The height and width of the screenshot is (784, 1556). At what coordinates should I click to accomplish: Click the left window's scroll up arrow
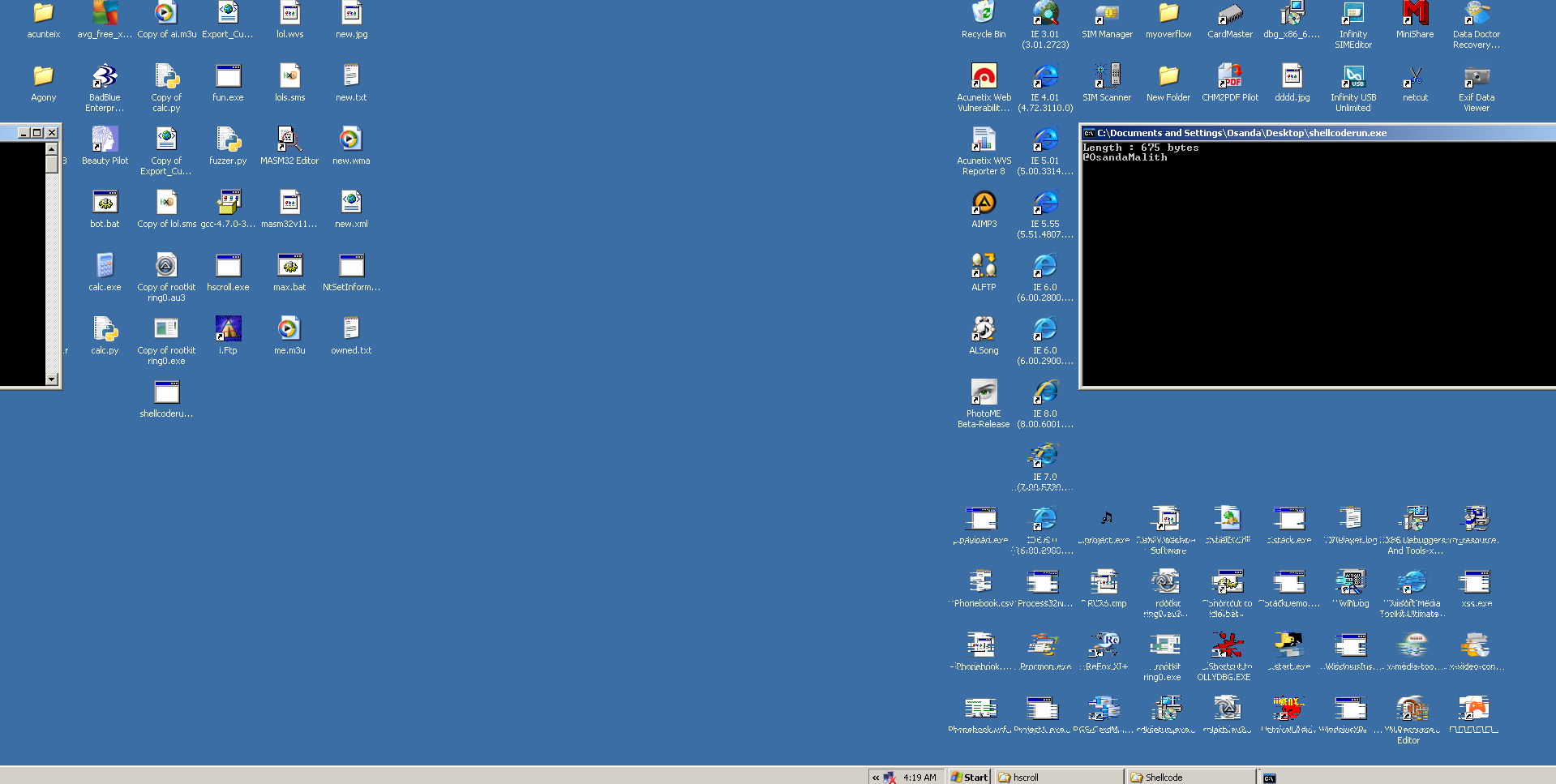pos(52,148)
